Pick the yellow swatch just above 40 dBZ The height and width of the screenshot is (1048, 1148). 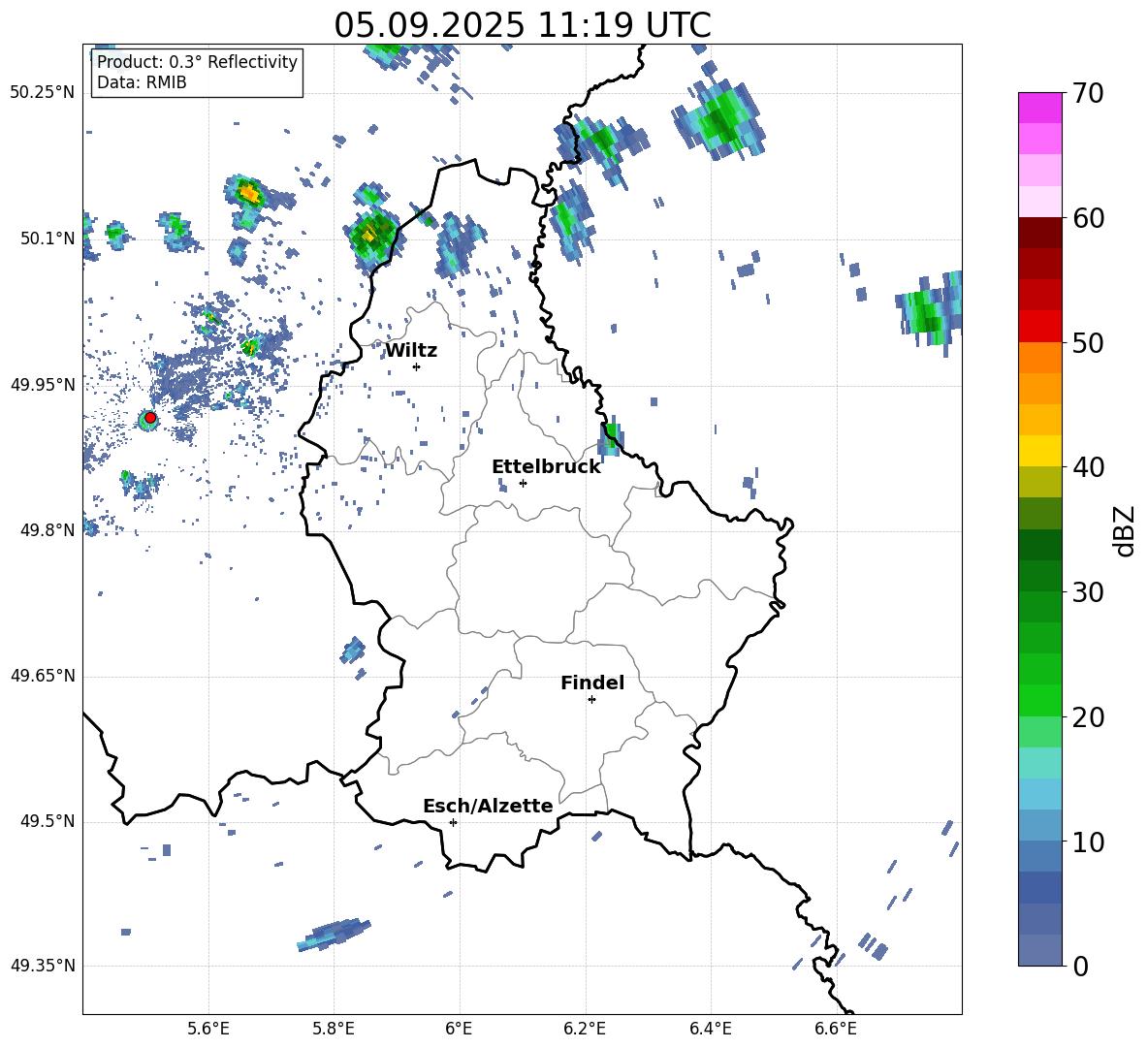[1039, 451]
